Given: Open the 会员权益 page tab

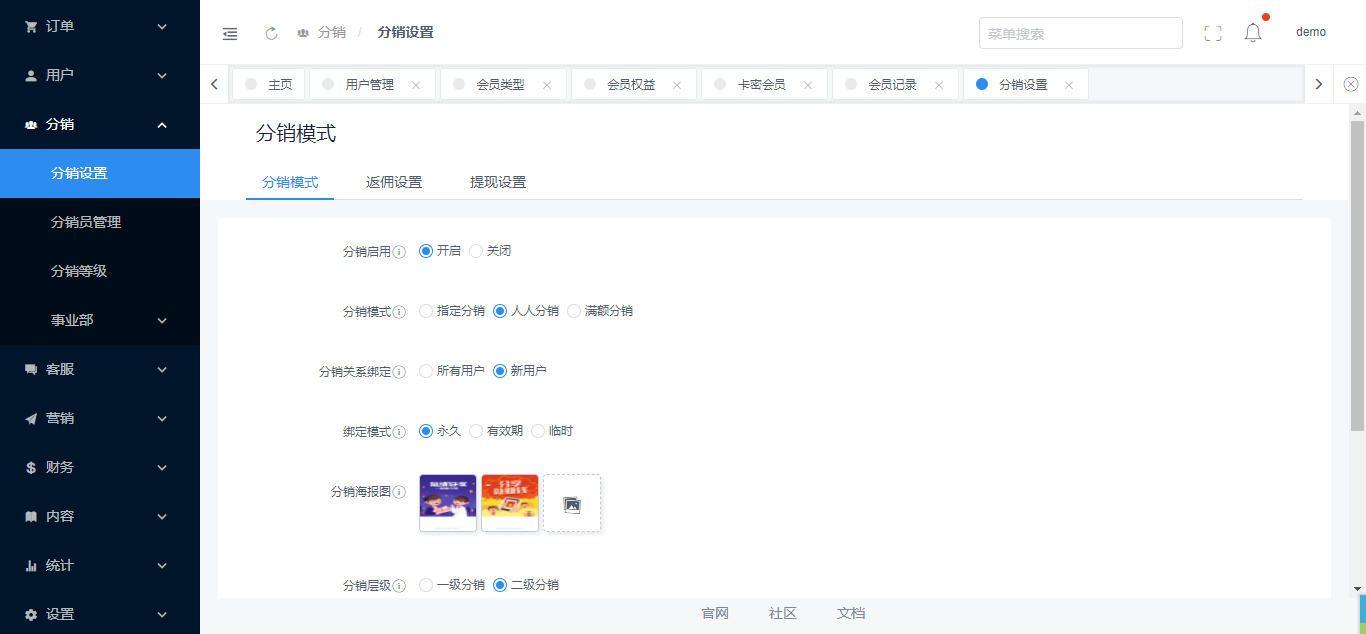Looking at the screenshot, I should click(631, 85).
